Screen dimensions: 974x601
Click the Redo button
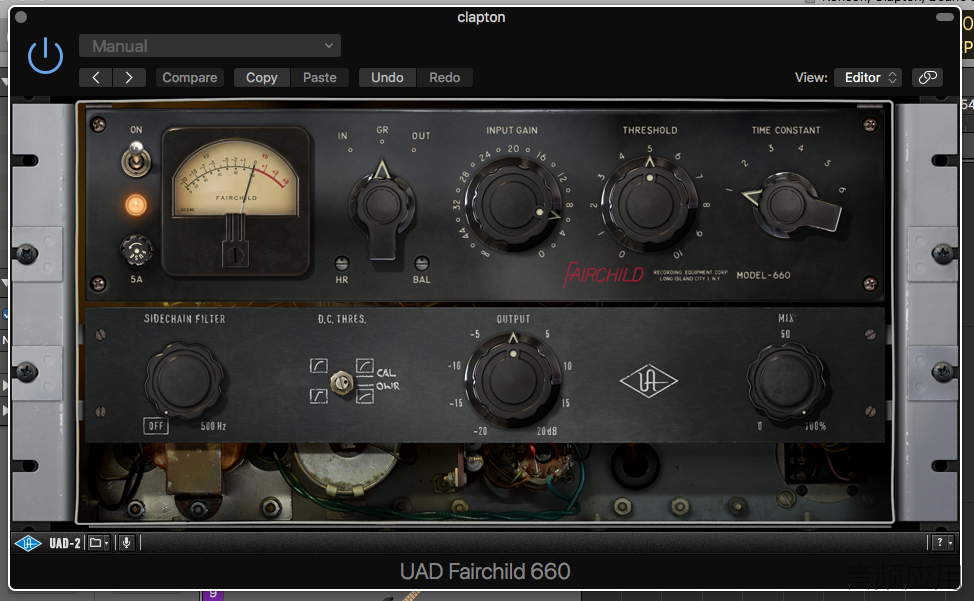(445, 78)
